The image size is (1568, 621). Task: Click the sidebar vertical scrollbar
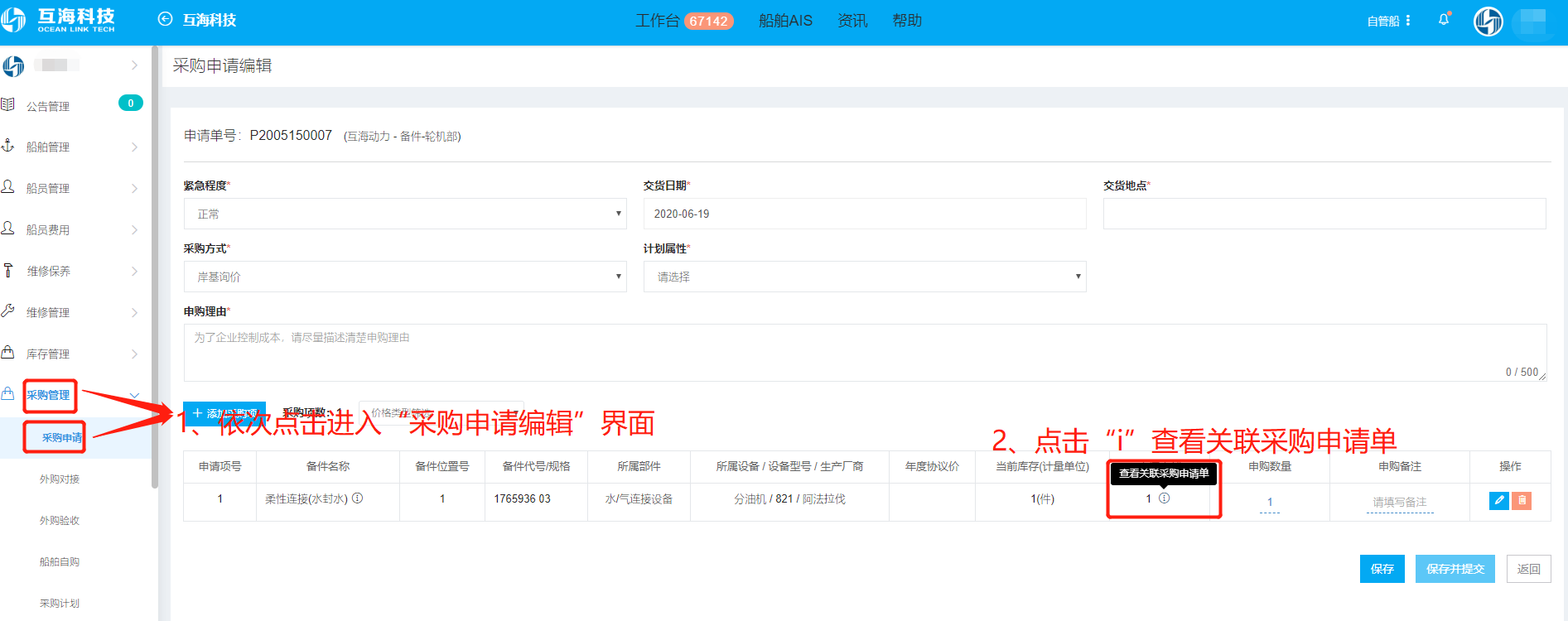pos(154,267)
